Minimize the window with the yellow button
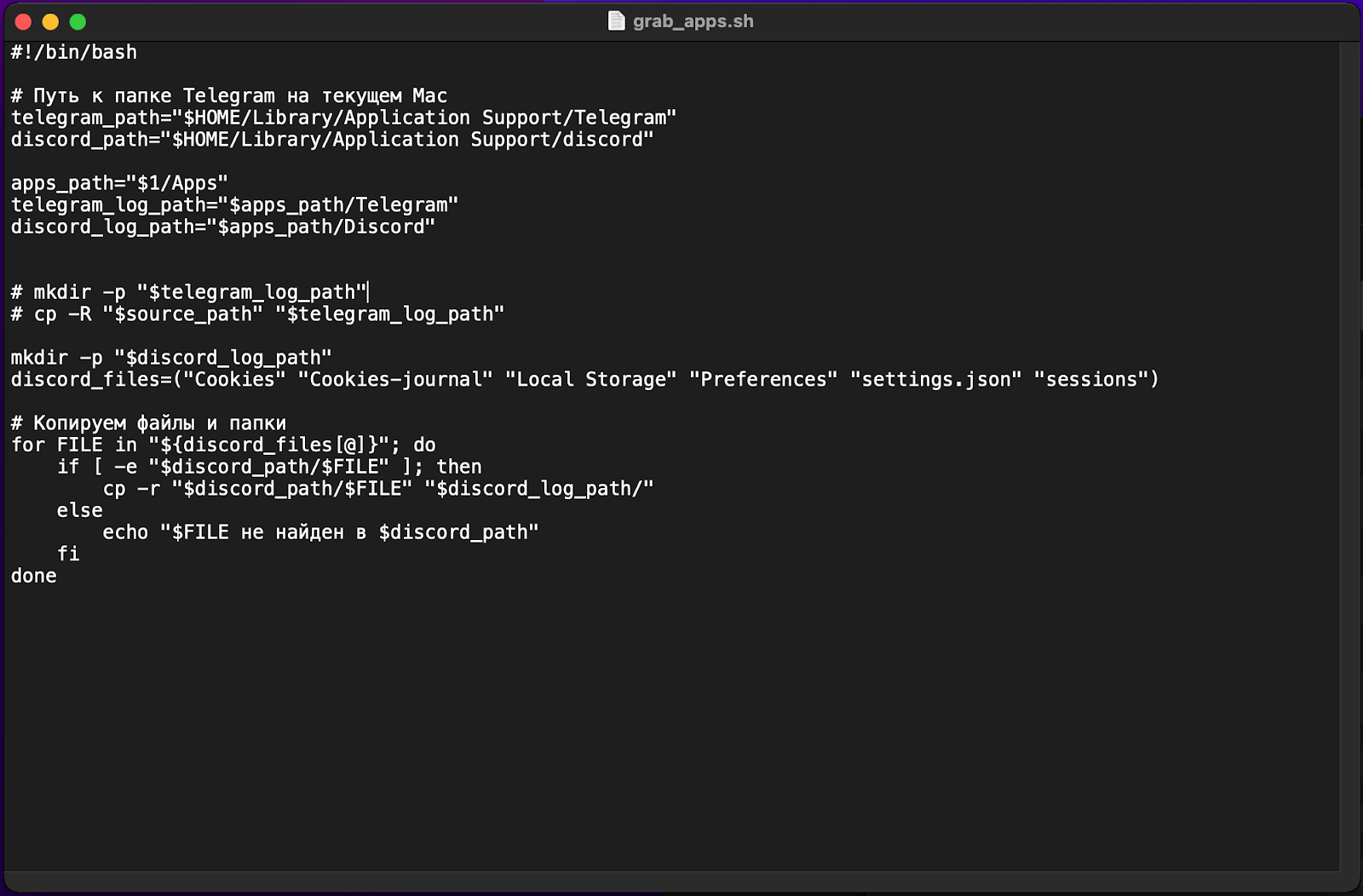The image size is (1363, 896). pyautogui.click(x=50, y=22)
